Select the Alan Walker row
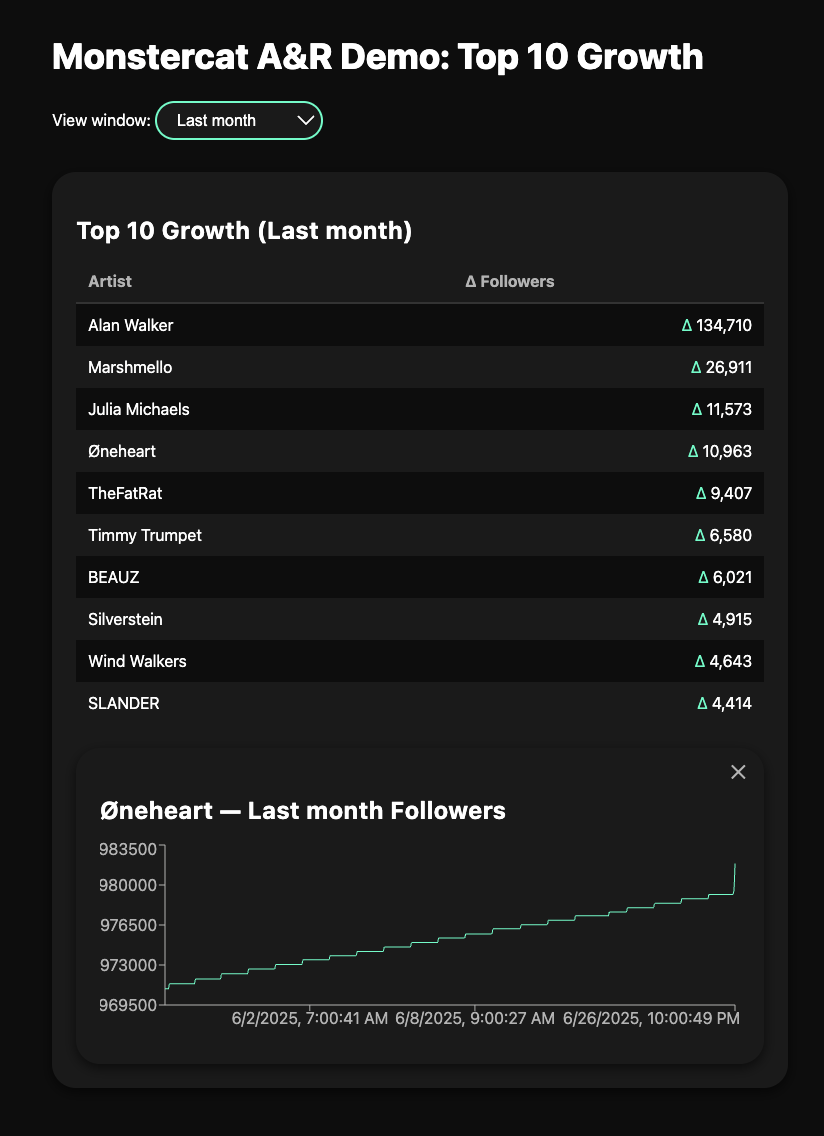The height and width of the screenshot is (1136, 824). [x=420, y=325]
